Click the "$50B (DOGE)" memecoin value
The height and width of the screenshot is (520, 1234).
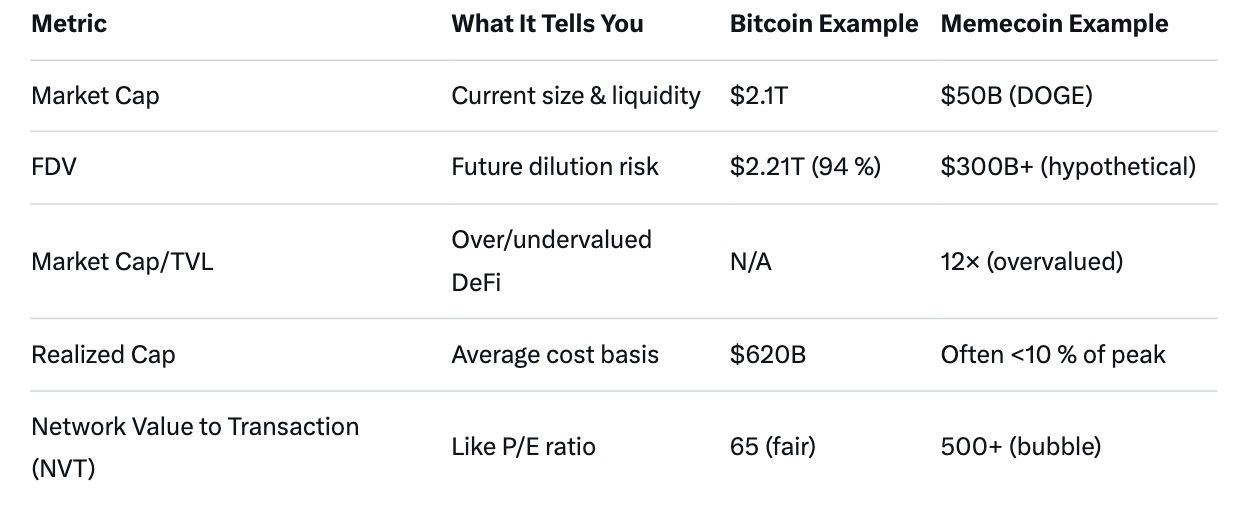1018,96
